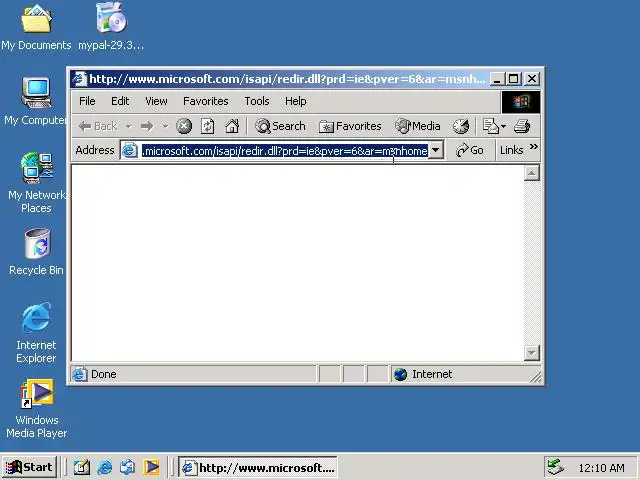Close the Internet Explorer window

532,79
